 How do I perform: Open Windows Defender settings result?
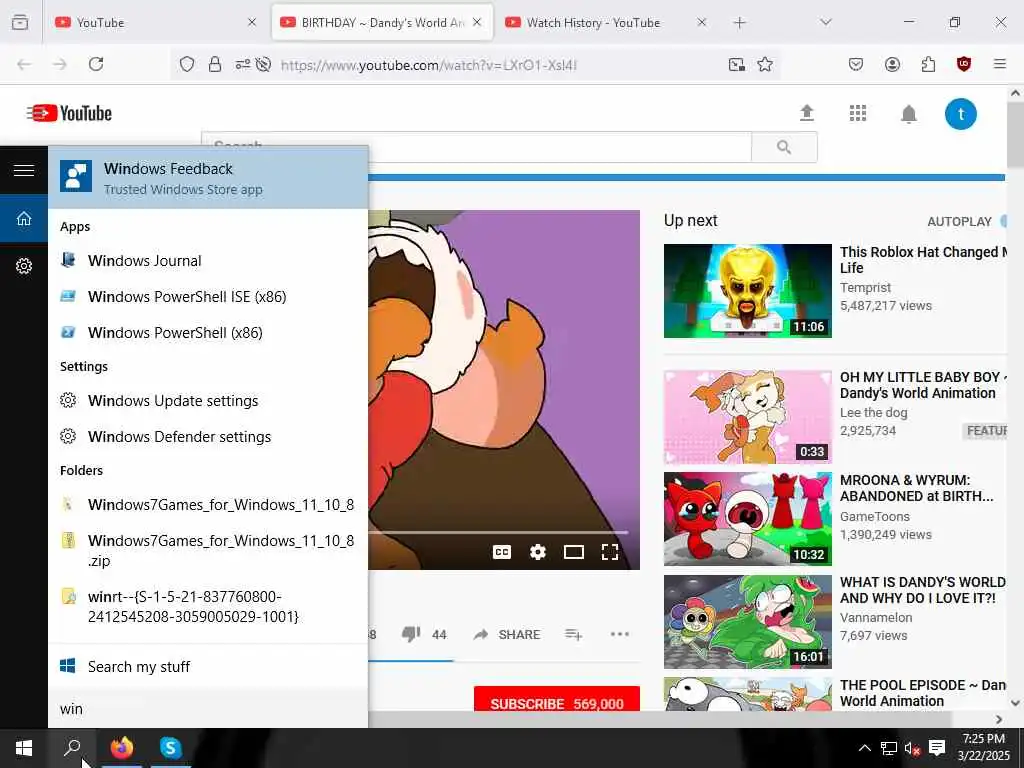coord(208,436)
